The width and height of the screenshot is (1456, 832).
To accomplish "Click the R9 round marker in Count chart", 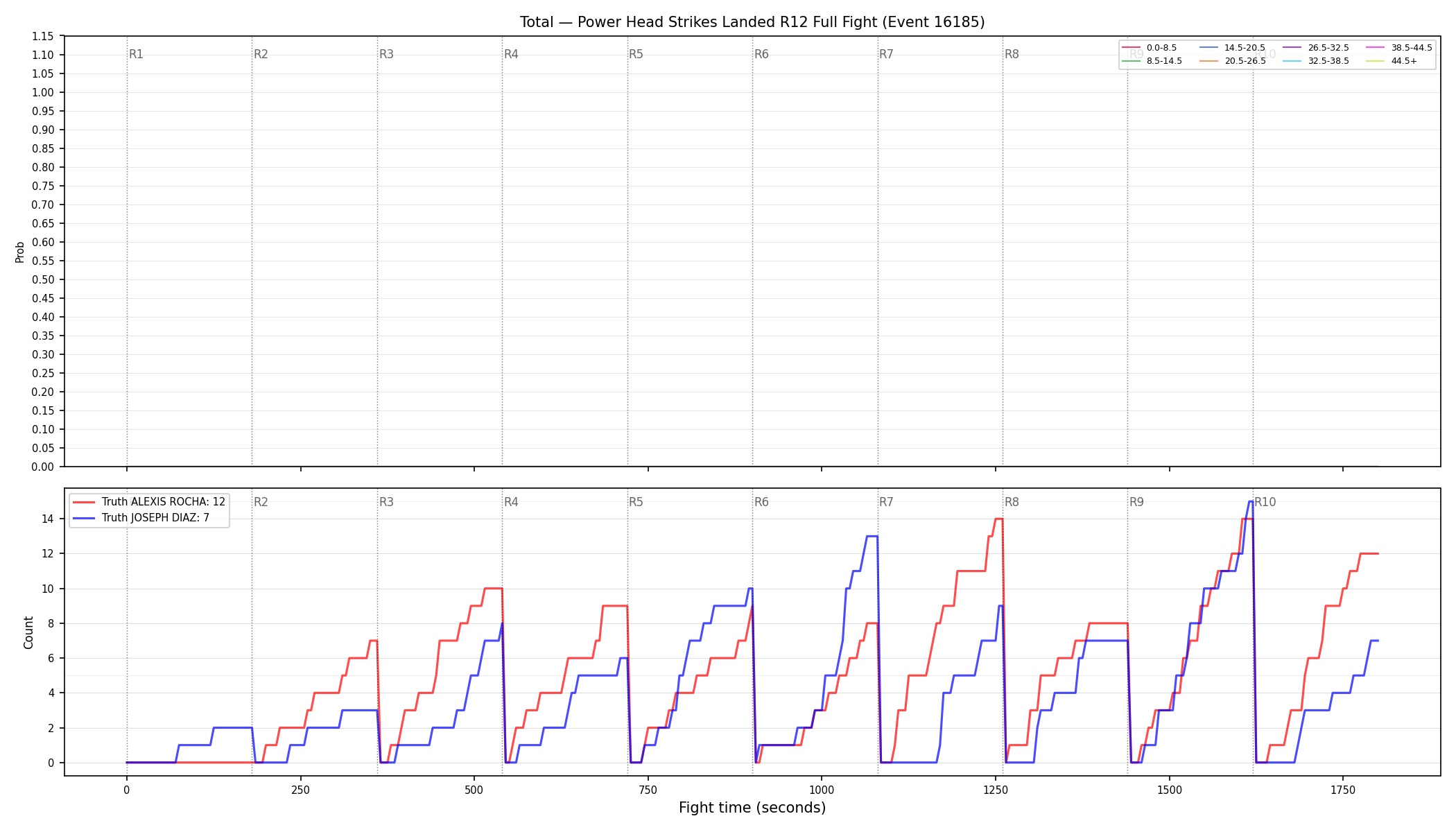I will coord(1136,502).
